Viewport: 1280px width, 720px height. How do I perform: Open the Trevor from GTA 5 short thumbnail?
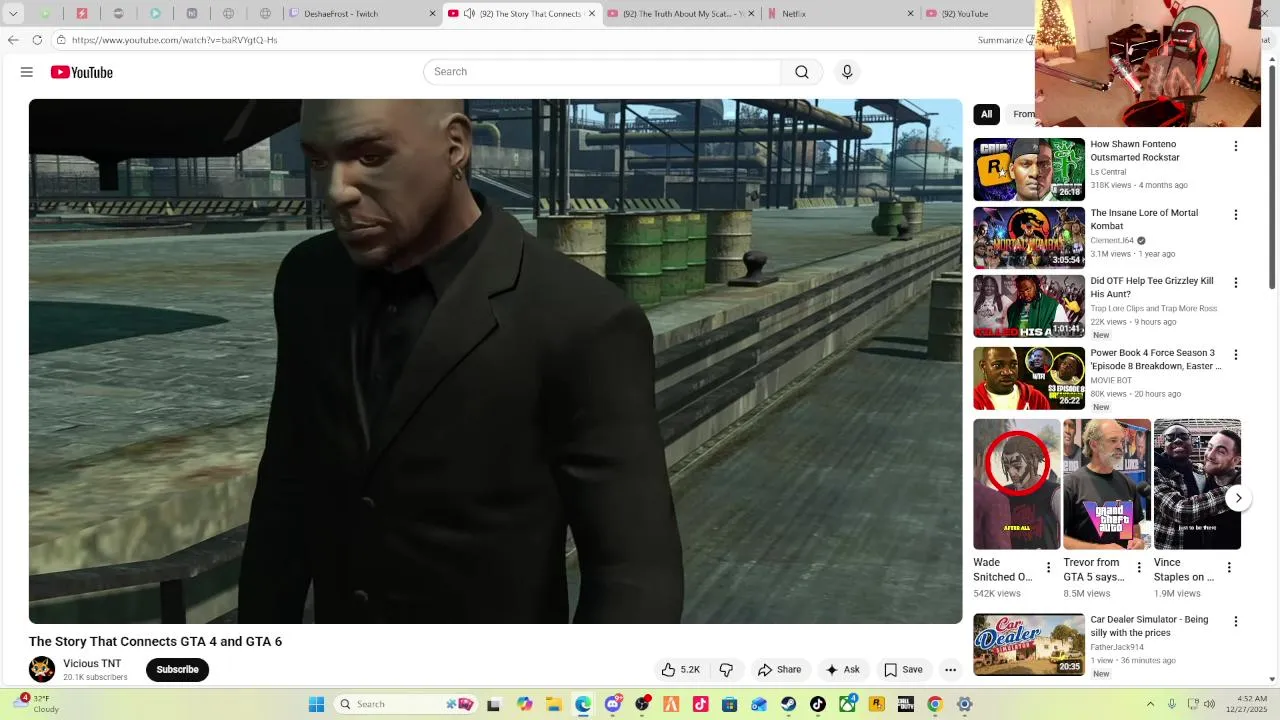pyautogui.click(x=1107, y=484)
